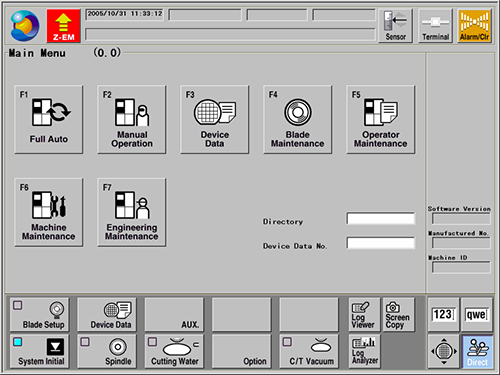Click the directional arrows jog icon
The image size is (500, 375).
[443, 351]
